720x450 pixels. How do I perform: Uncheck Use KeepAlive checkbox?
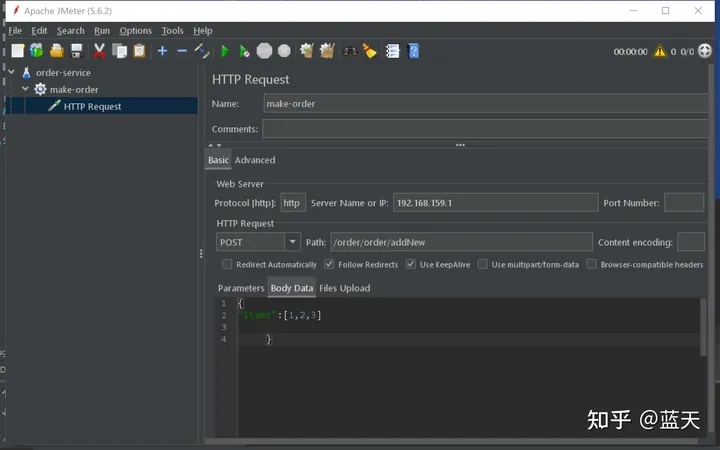coord(411,264)
